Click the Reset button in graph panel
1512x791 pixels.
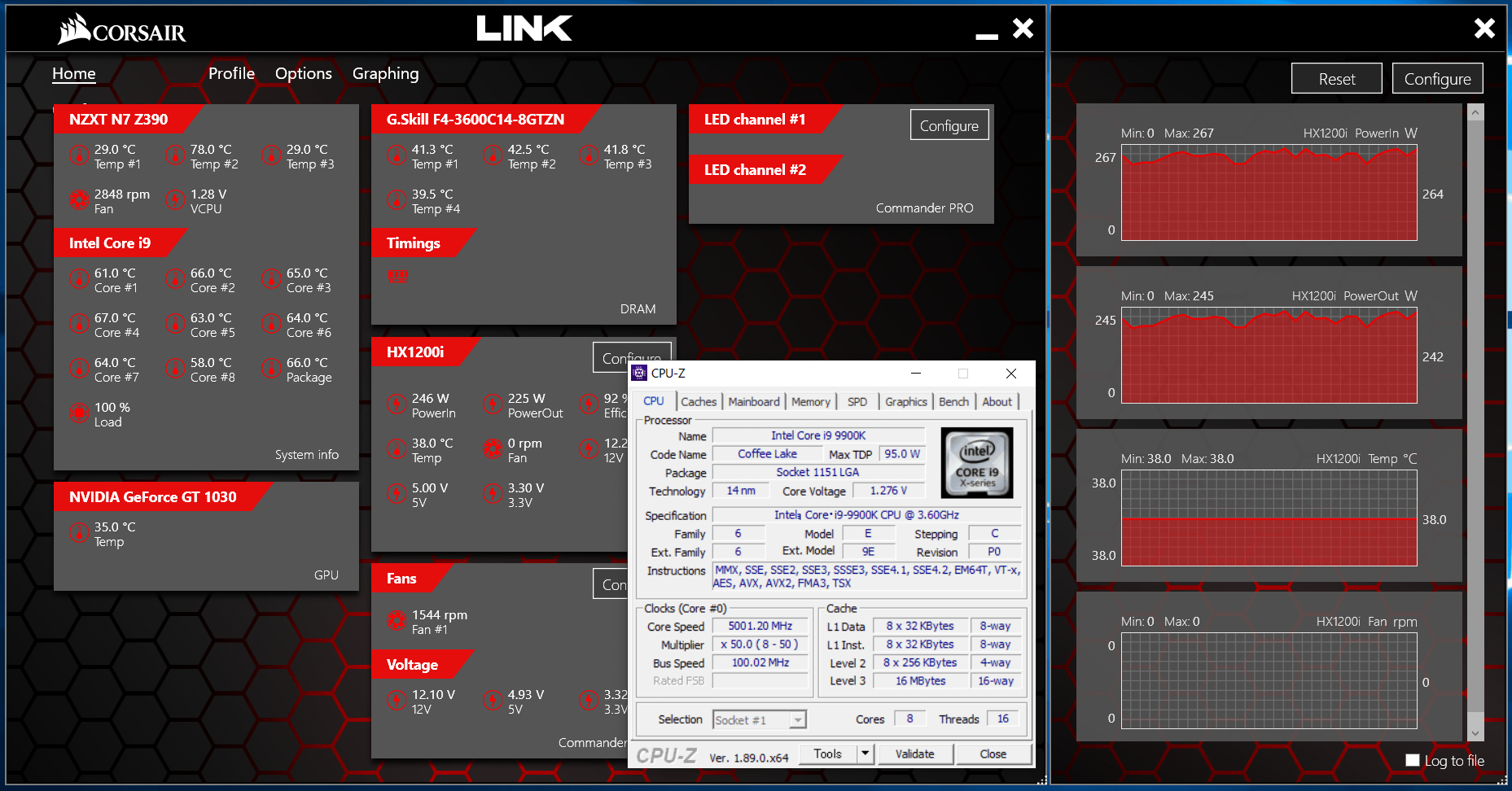click(x=1337, y=79)
